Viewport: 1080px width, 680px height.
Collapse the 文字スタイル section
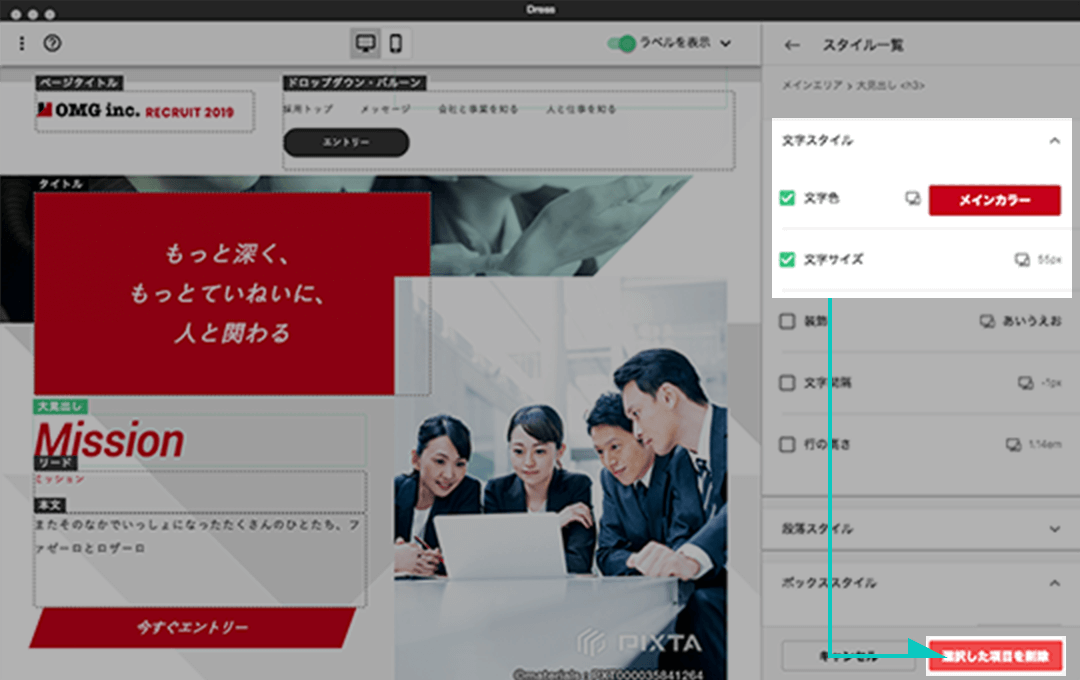click(x=1054, y=141)
